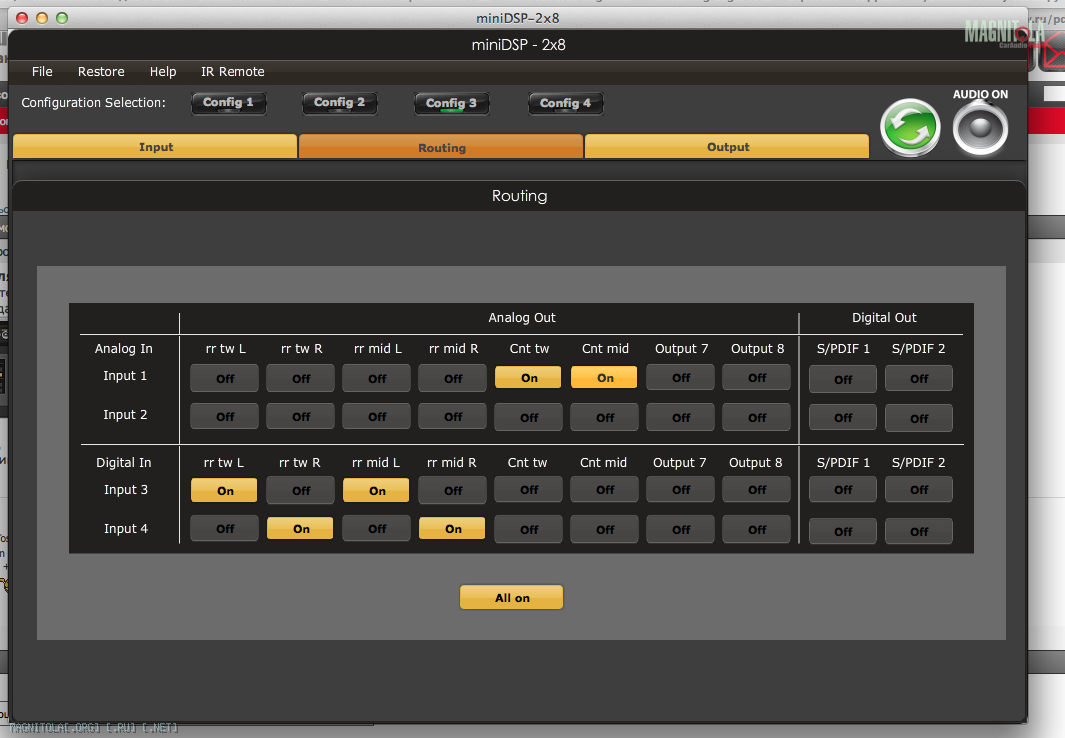
Task: Enable Input 3 to Output 8 routing
Action: pyautogui.click(x=757, y=490)
